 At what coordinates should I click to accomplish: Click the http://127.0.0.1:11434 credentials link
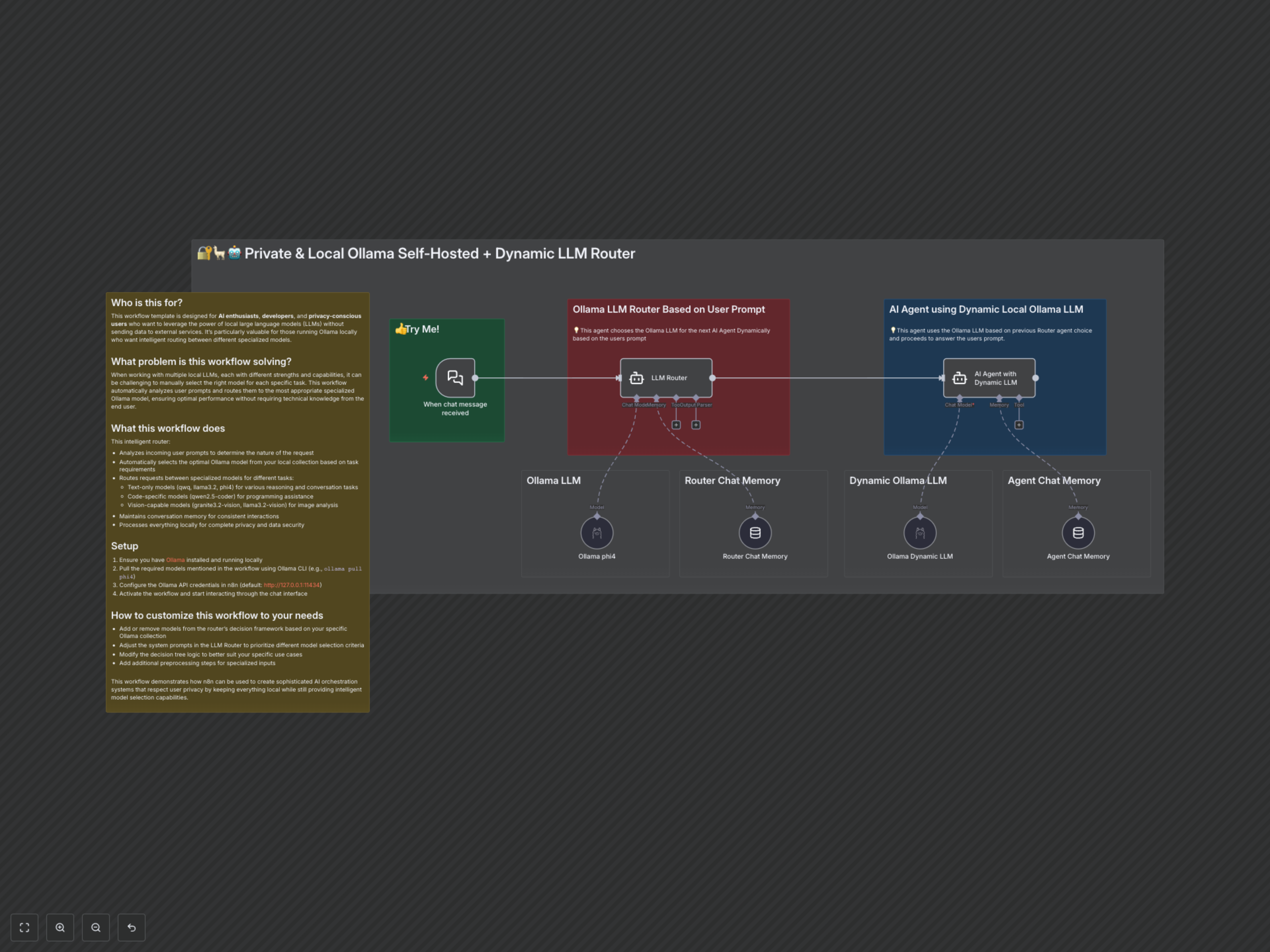coord(292,585)
